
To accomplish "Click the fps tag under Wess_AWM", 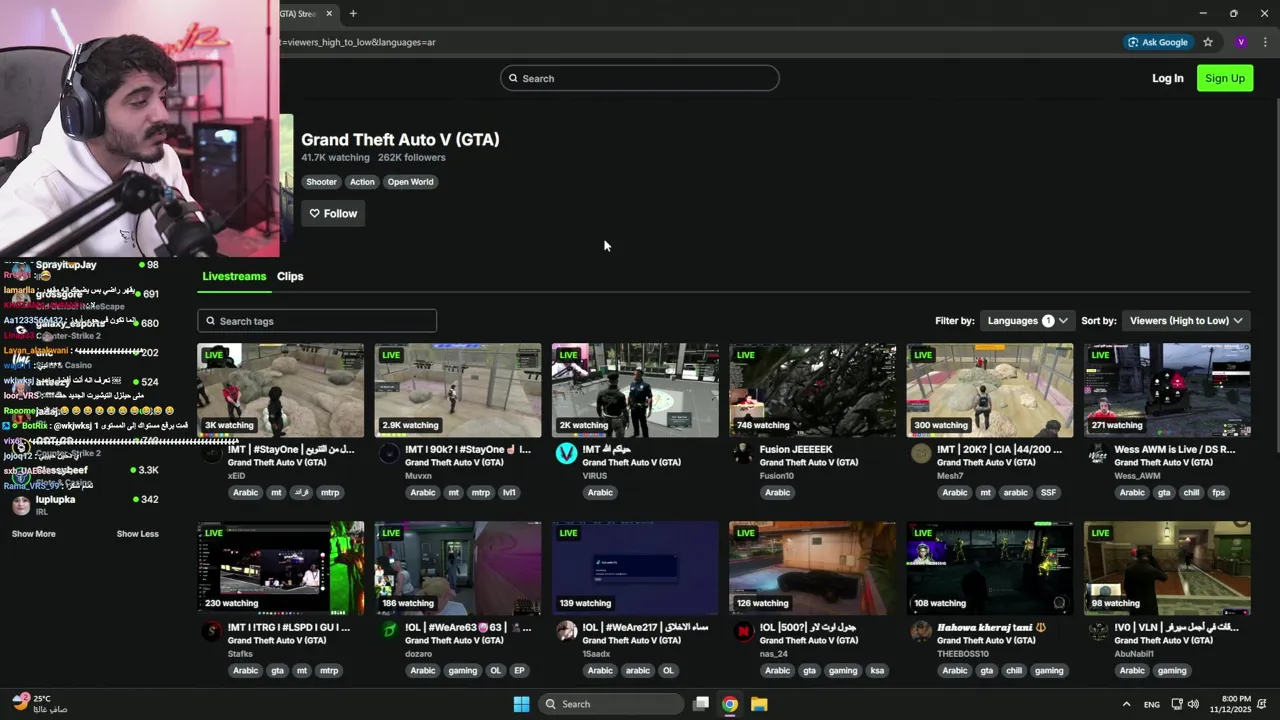I will coord(1218,493).
